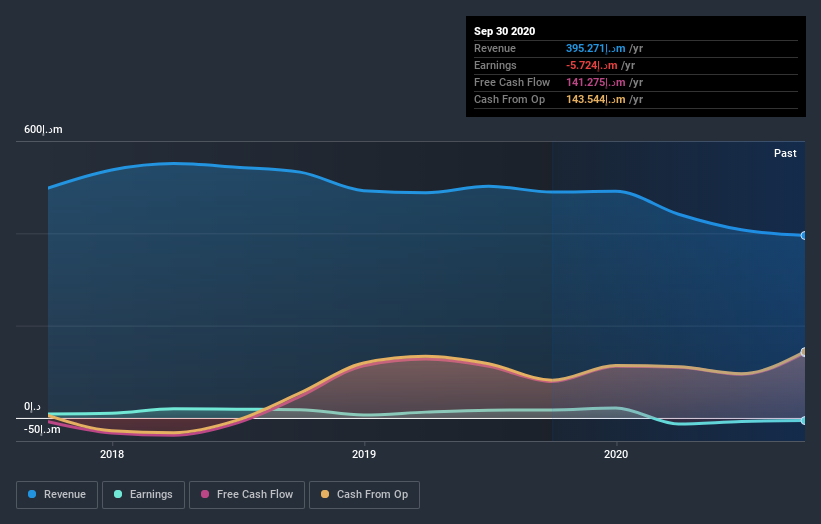Screen dimensions: 821x524
Task: Click the Earnings row label in tooltip
Action: (x=495, y=65)
